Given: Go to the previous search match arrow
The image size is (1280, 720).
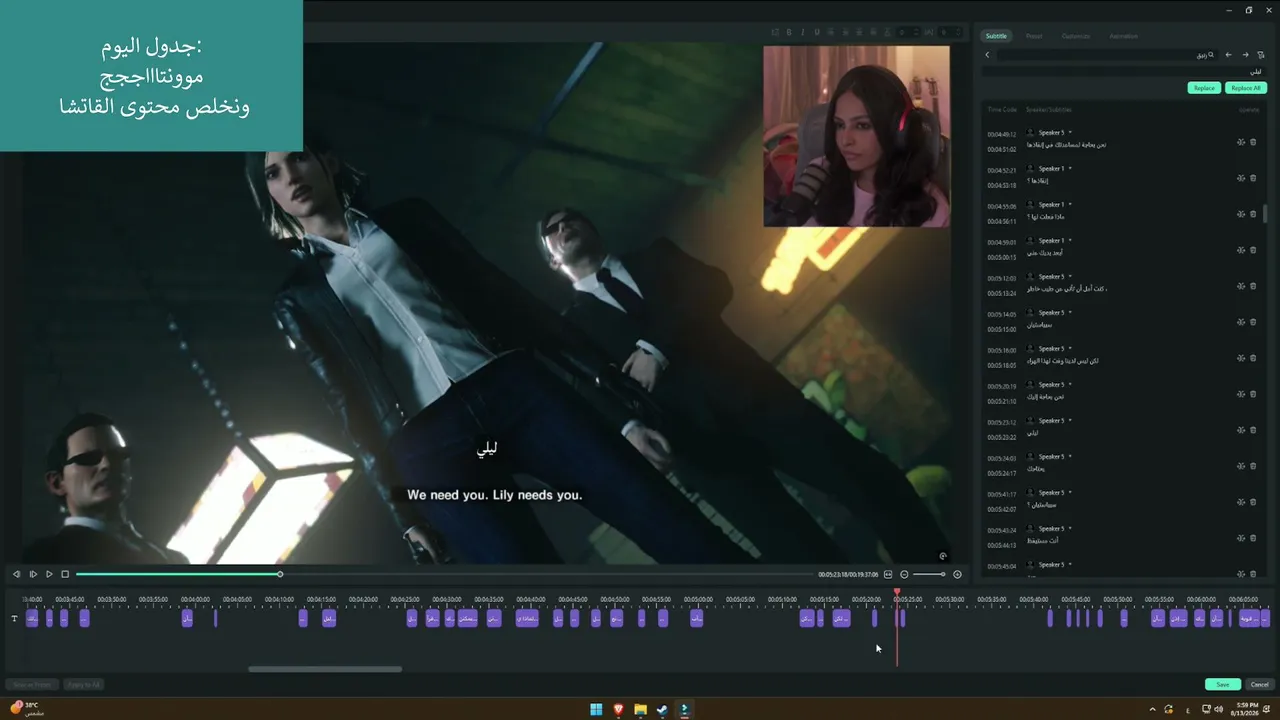Looking at the screenshot, I should pyautogui.click(x=1228, y=55).
